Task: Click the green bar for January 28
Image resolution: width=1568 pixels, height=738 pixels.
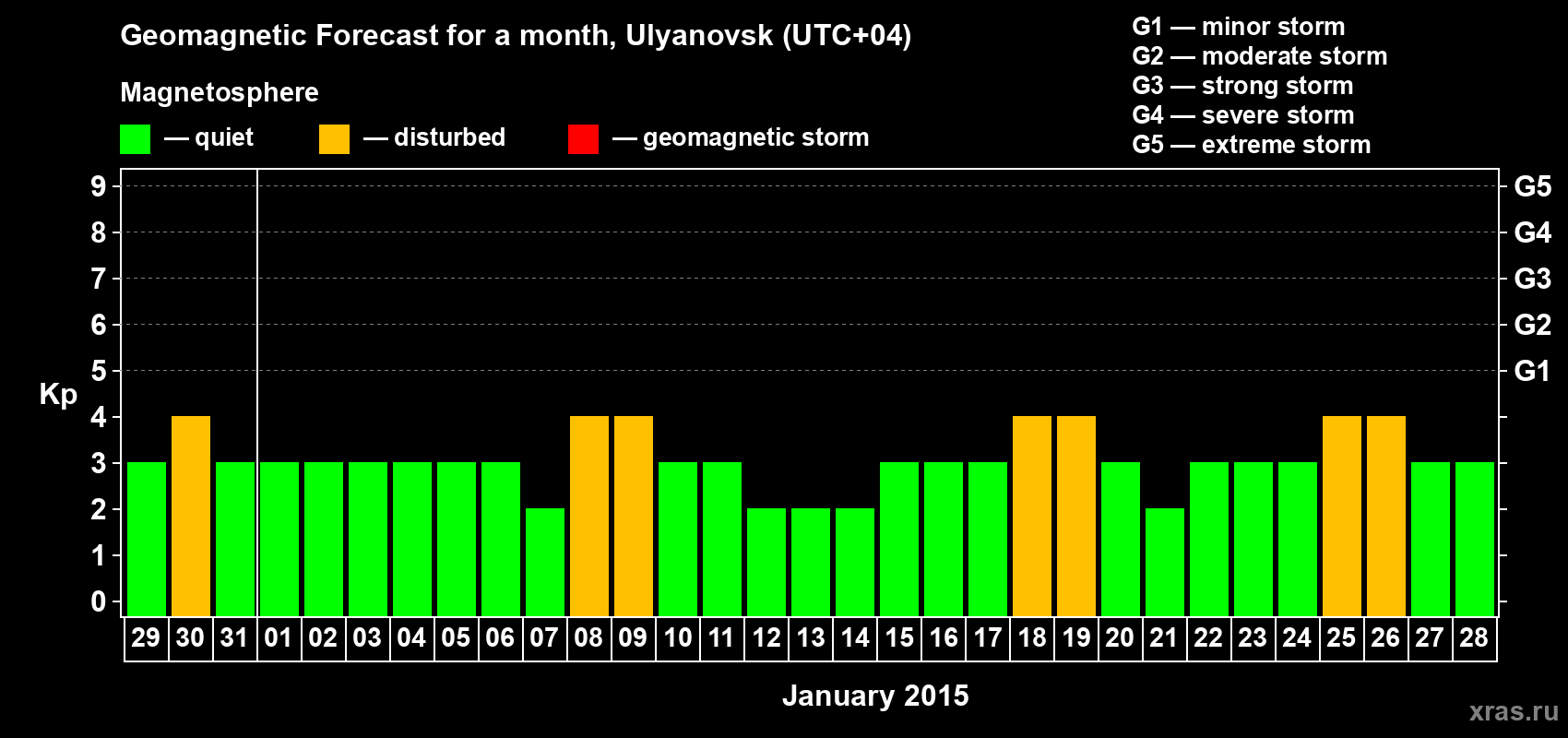Action: click(x=1475, y=539)
